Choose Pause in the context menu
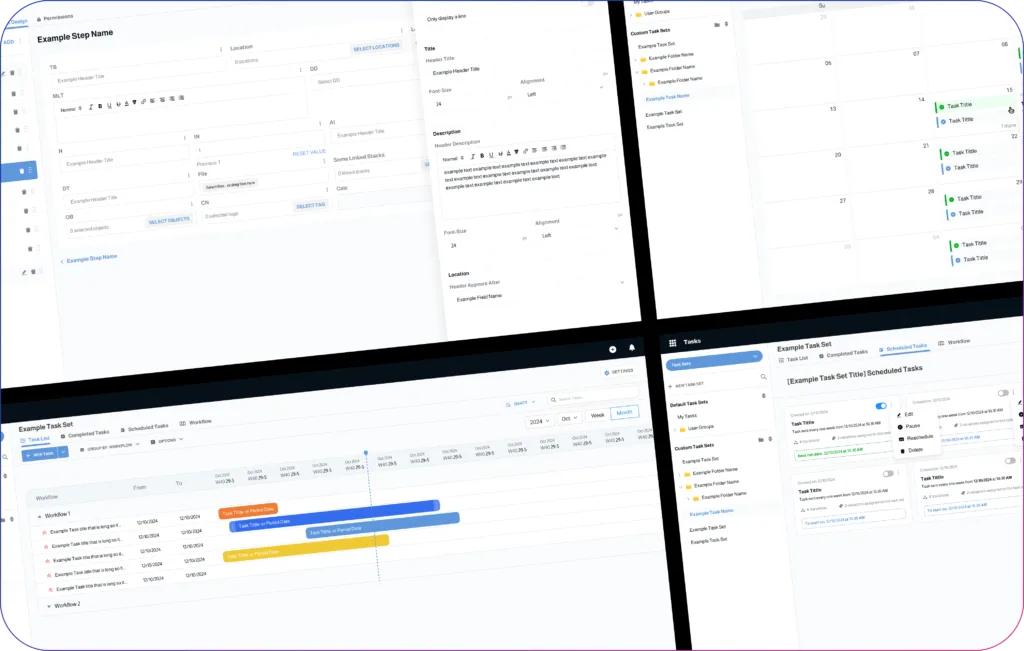1024x651 pixels. click(909, 426)
